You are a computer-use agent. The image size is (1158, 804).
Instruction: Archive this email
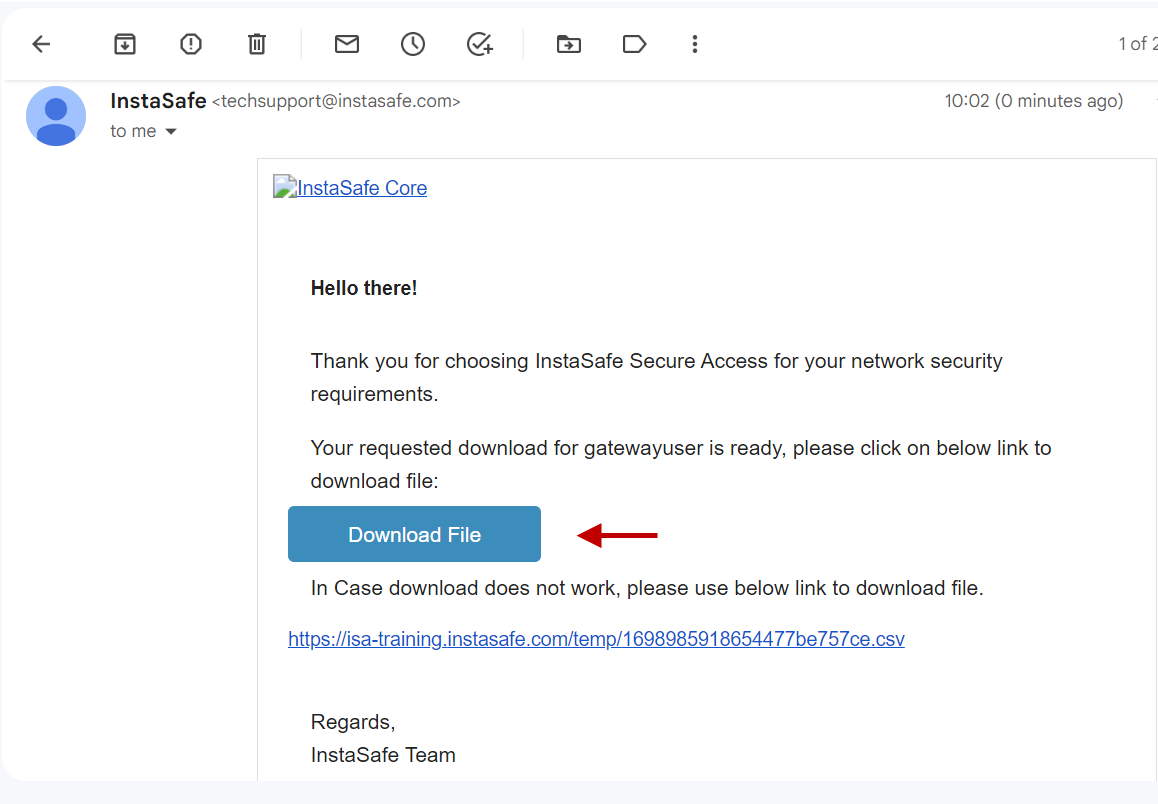click(x=125, y=44)
